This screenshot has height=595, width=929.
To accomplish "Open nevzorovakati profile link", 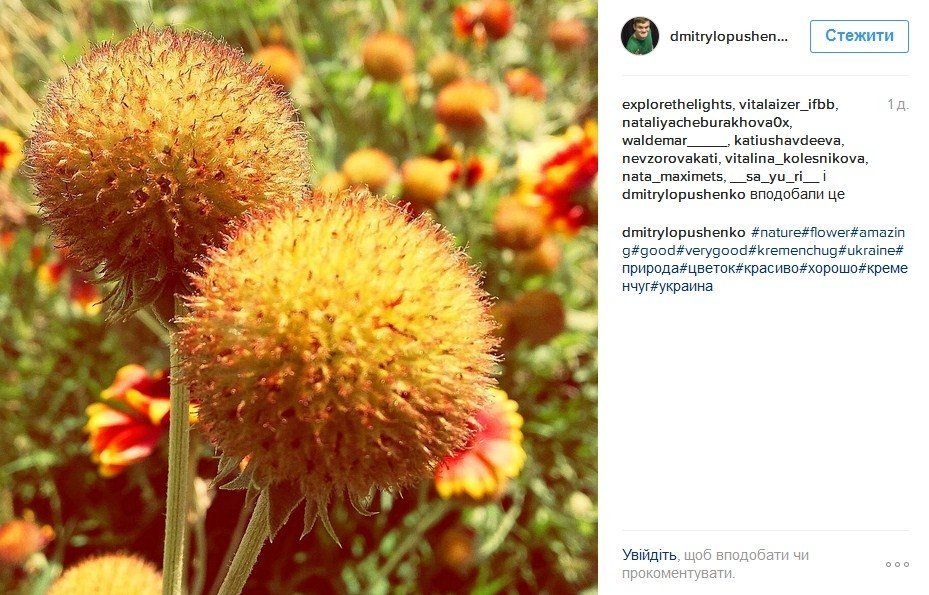I will coord(669,159).
